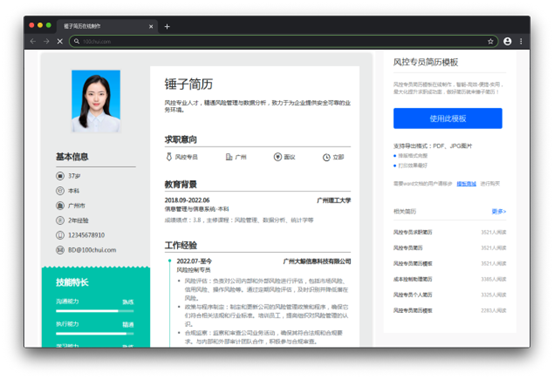Image resolution: width=554 pixels, height=379 pixels.
Task: Click company name 广州大鲸信息科技有限公司
Action: click(317, 261)
